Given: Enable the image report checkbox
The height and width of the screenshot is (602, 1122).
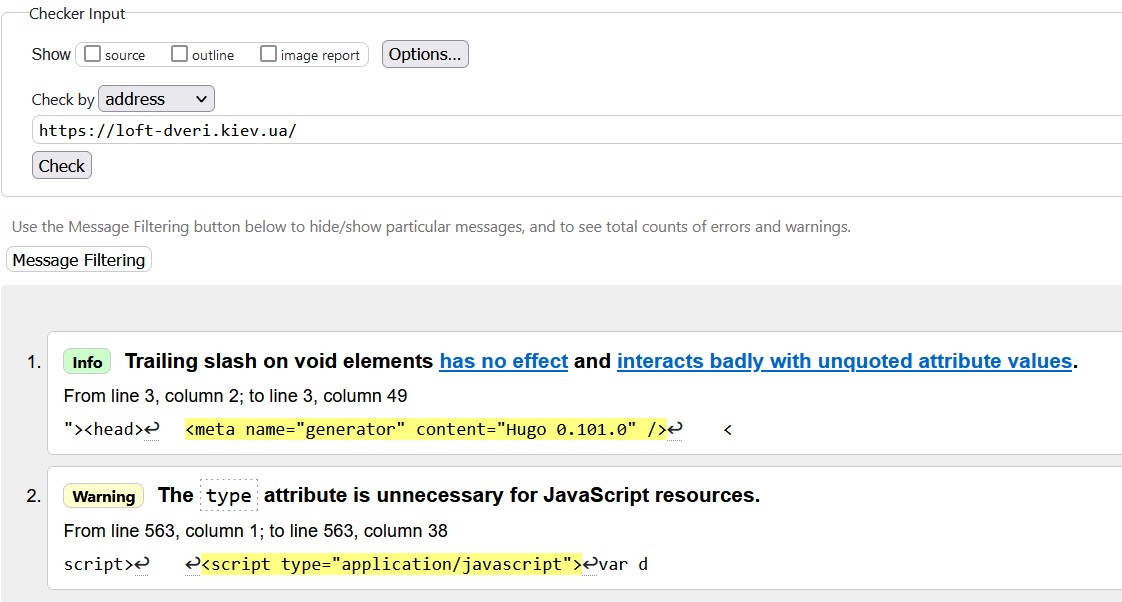Looking at the screenshot, I should click(268, 54).
